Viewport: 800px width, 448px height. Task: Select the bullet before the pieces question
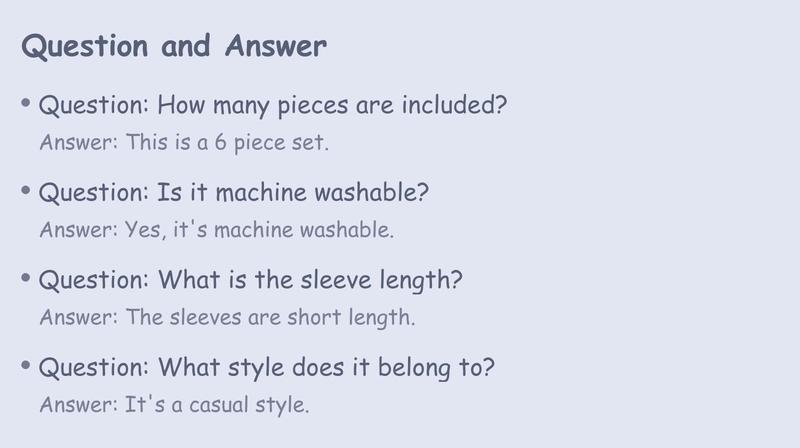[26, 104]
